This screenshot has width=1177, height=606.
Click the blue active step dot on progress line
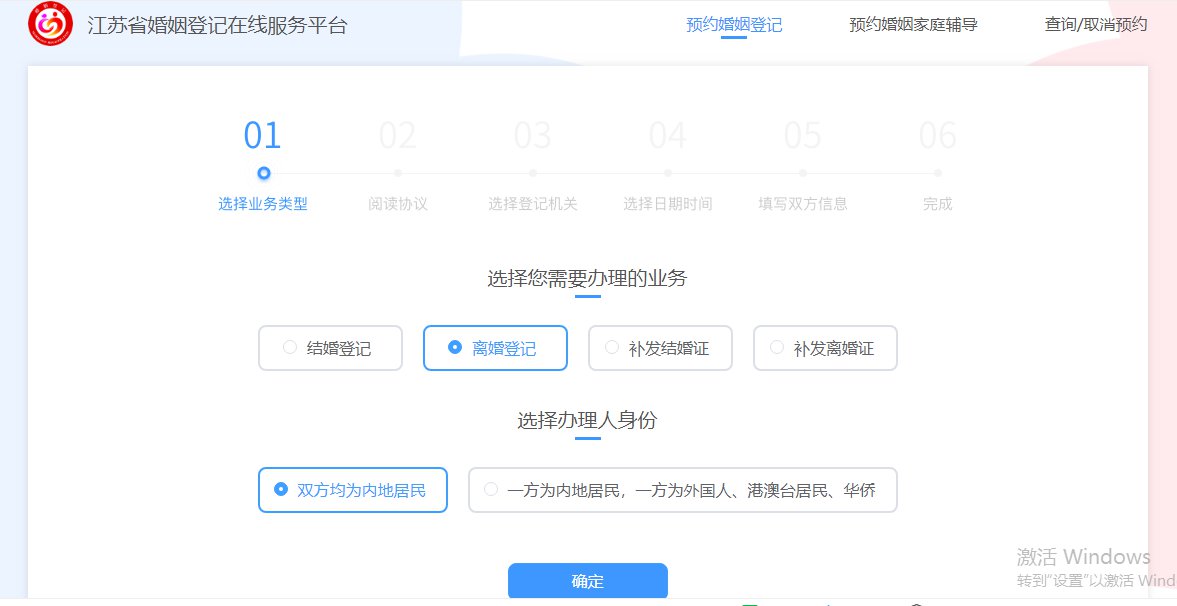pyautogui.click(x=263, y=173)
